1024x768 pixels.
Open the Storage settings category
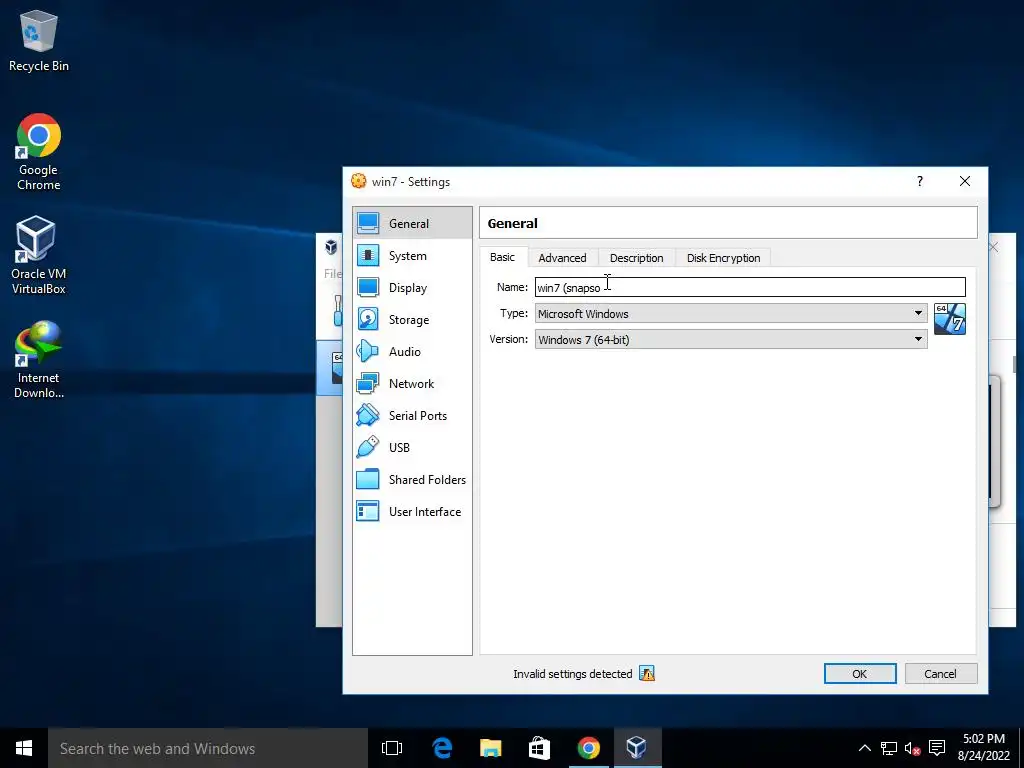pyautogui.click(x=412, y=319)
